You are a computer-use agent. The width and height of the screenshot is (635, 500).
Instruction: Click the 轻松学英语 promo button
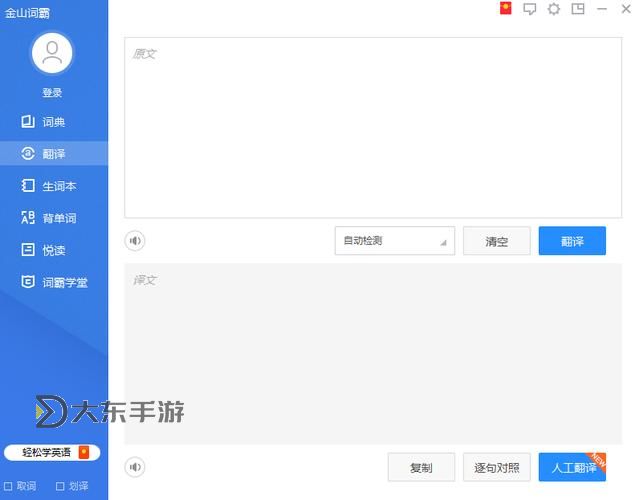click(52, 453)
